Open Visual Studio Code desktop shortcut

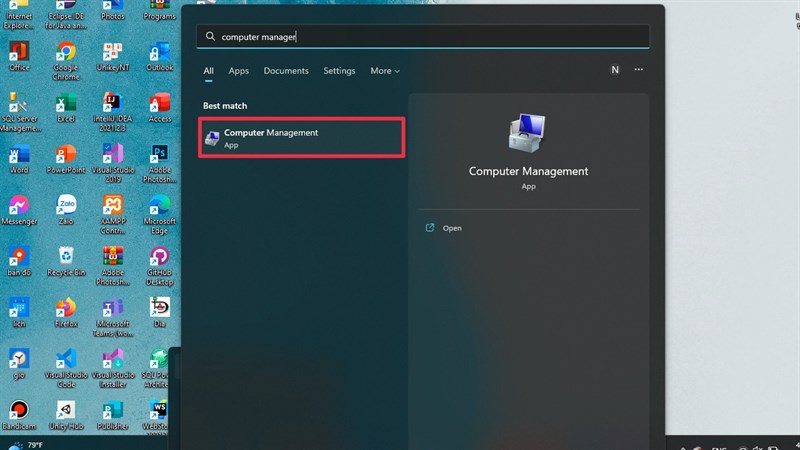[66, 363]
